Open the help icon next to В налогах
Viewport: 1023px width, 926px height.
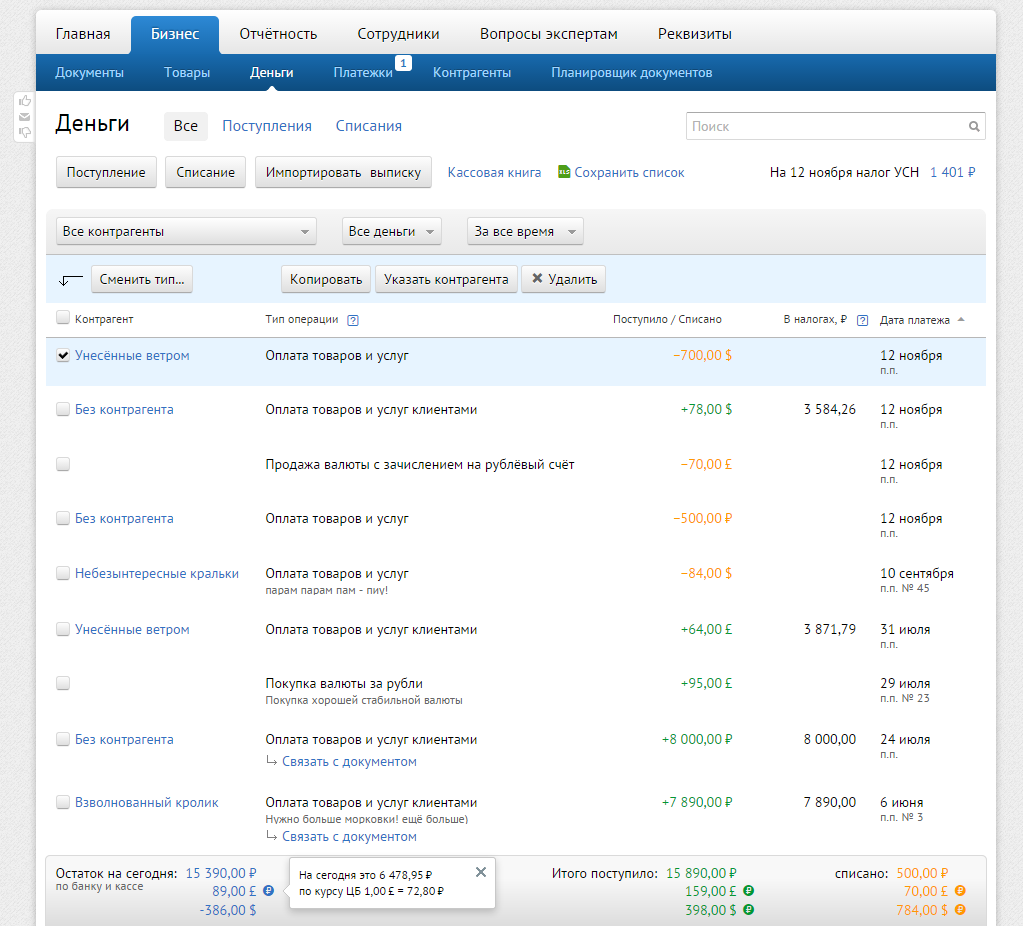click(862, 320)
